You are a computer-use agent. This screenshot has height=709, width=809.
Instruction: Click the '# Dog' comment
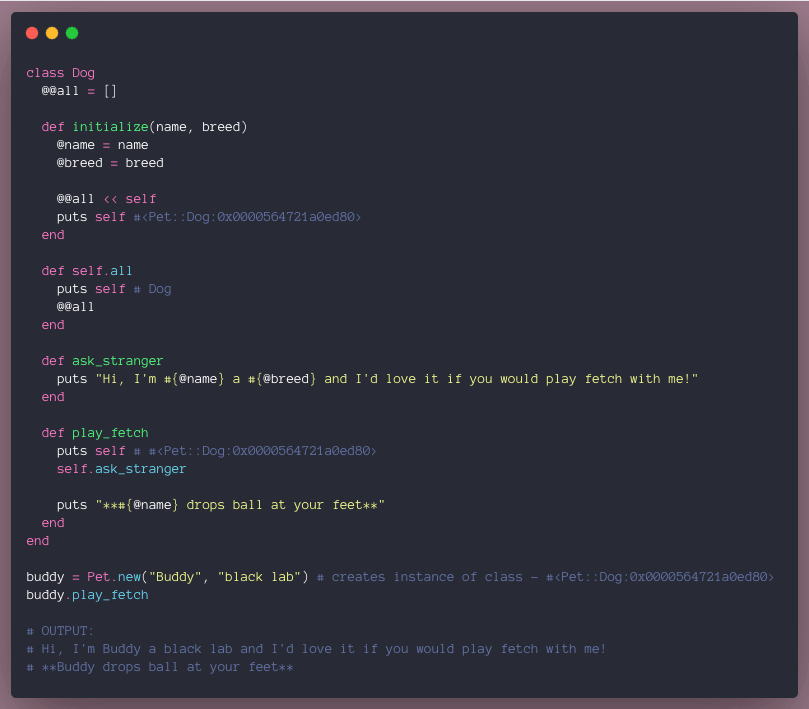153,289
